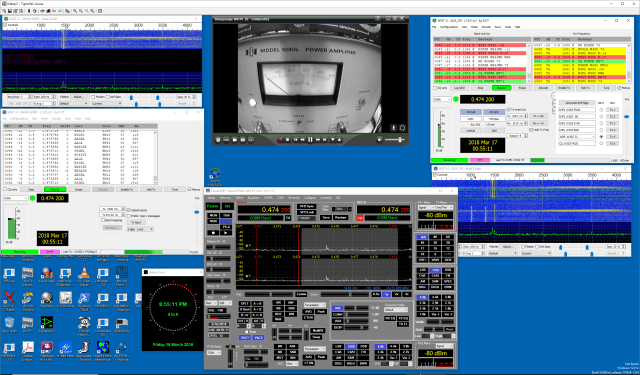Image resolution: width=640 pixels, height=375 pixels.
Task: Toggle SPLT split mode in PowerSDR
Action: click(x=244, y=304)
